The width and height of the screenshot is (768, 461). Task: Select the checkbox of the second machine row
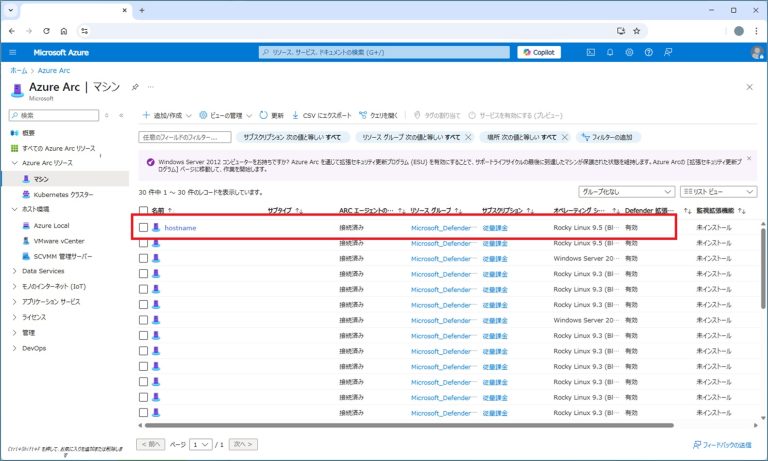(x=144, y=243)
